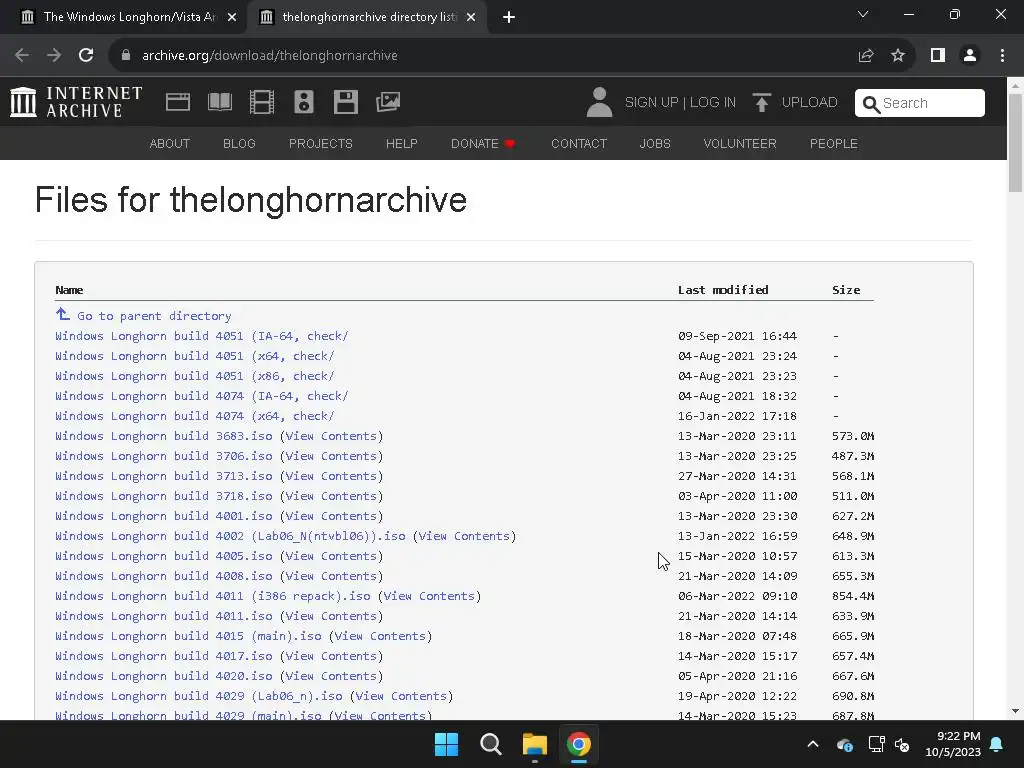Image resolution: width=1024 pixels, height=768 pixels.
Task: Open the Video film icon
Action: tap(262, 102)
